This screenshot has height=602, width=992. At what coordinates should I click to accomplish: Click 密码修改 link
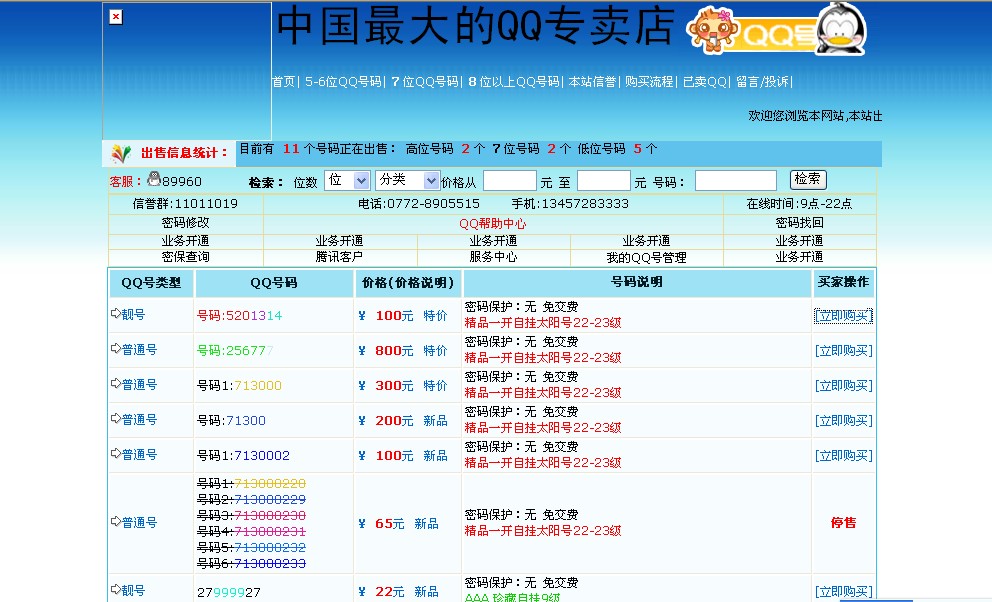185,223
